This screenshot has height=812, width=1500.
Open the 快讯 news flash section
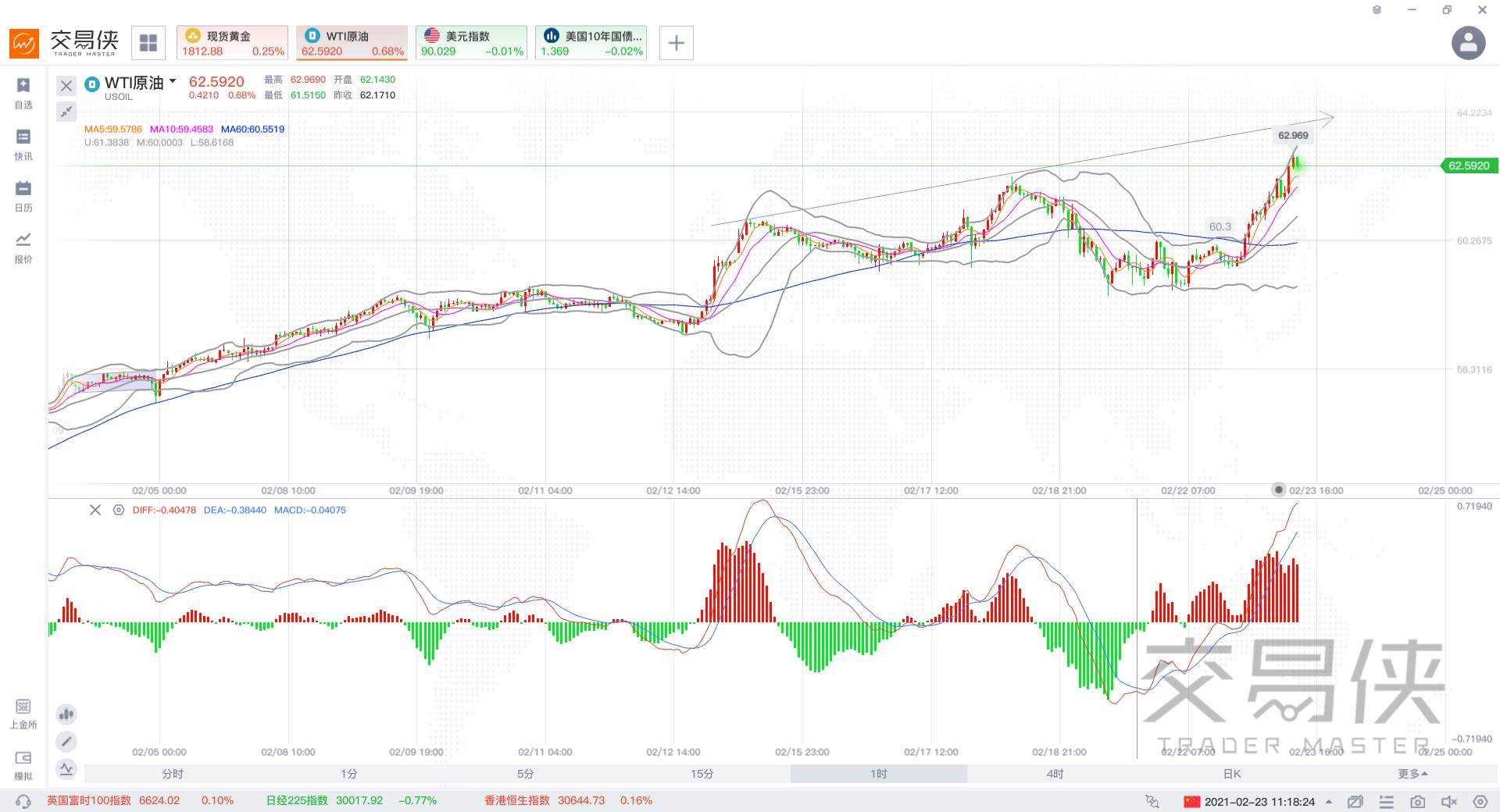(23, 144)
